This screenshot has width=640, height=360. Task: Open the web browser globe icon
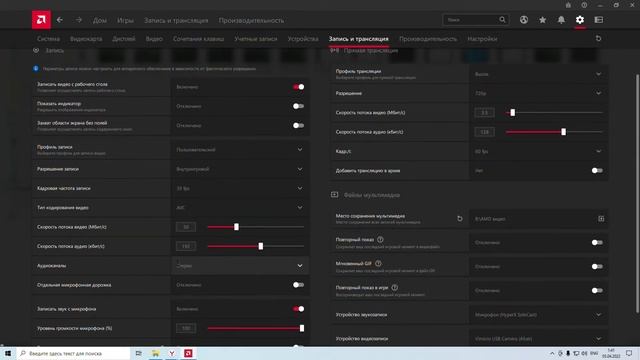point(524,20)
